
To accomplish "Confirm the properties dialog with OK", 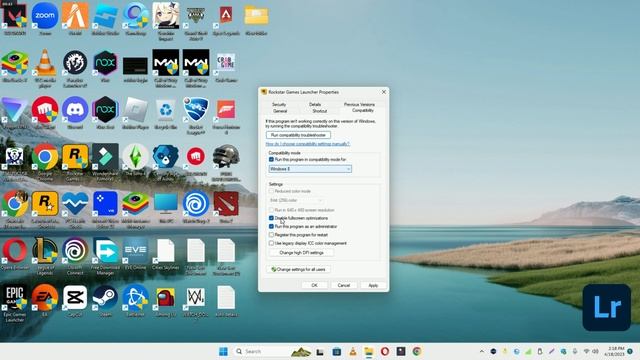I will tap(314, 285).
